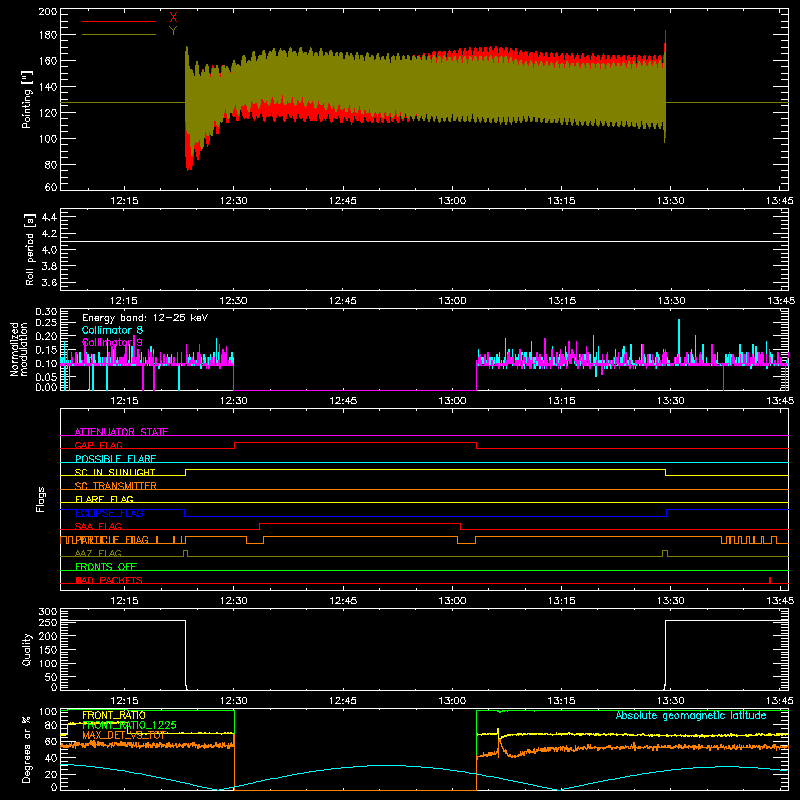800x800 pixels.
Task: Click the ATTENUATOR_STATE flag label
Action: pos(121,432)
